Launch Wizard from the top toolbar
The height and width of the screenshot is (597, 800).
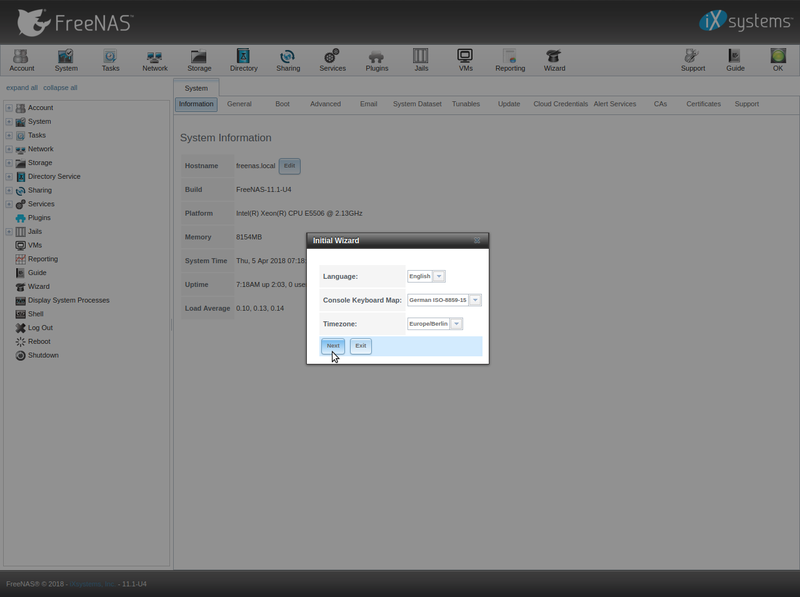(x=554, y=60)
